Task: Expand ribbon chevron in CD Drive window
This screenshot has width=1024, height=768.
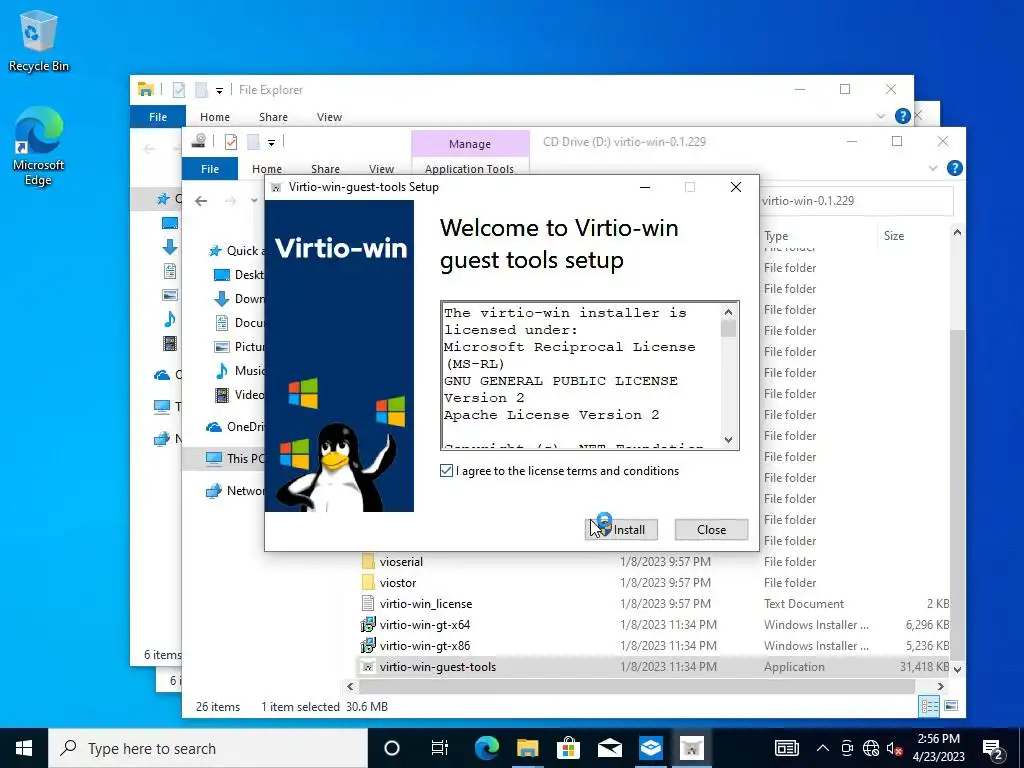Action: [x=933, y=168]
